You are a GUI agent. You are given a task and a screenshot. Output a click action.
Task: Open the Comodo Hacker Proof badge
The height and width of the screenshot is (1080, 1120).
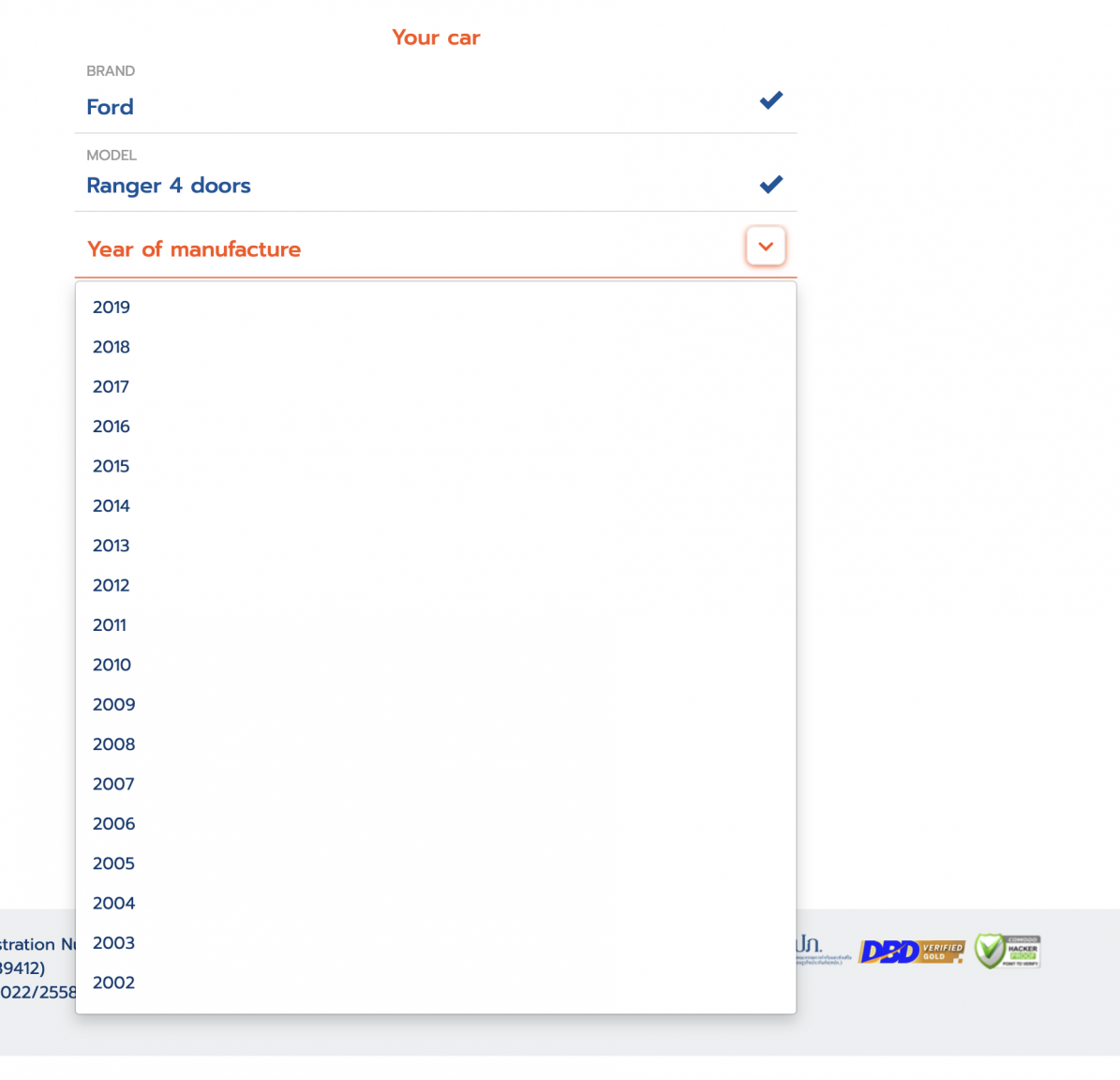(1008, 952)
